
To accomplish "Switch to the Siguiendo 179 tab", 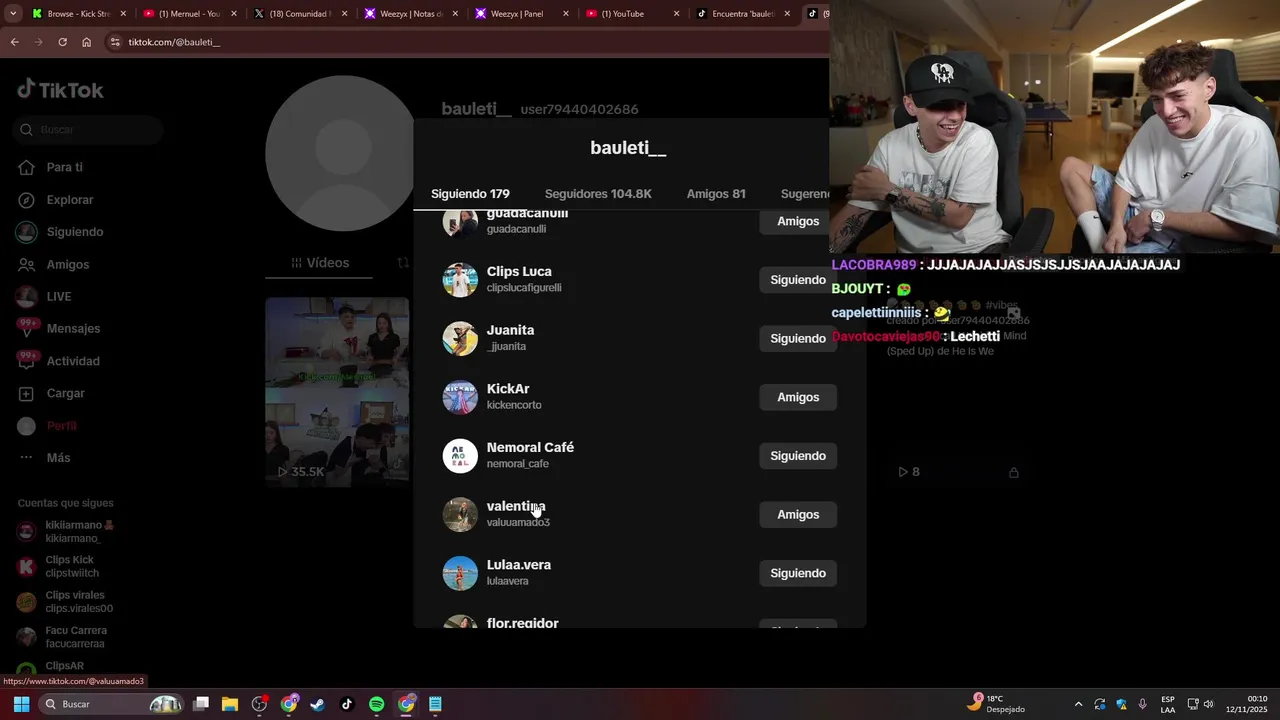I will click(x=470, y=194).
